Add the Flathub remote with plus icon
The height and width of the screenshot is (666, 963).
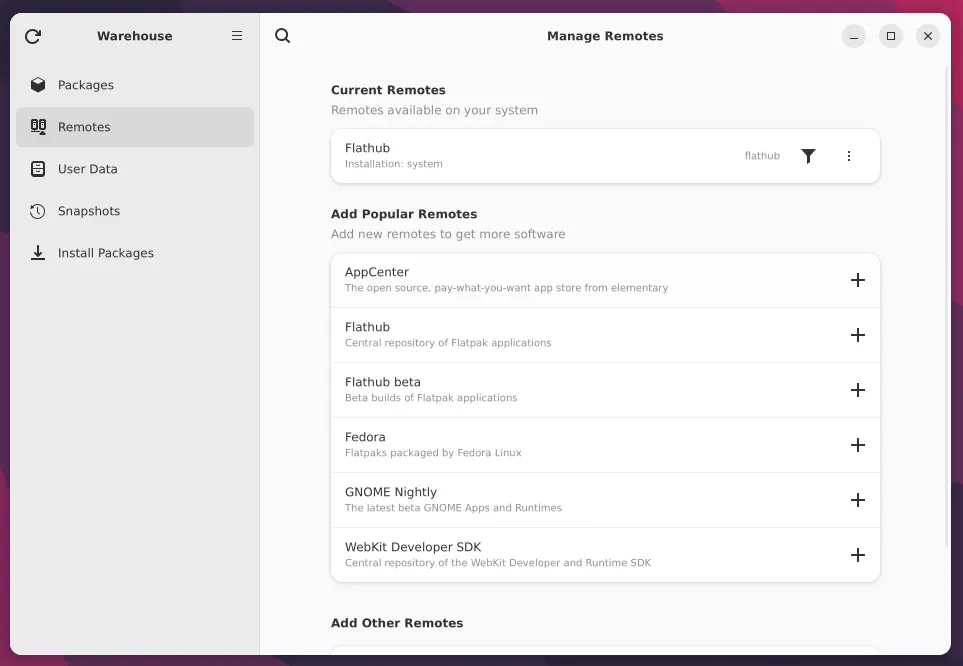click(x=857, y=335)
